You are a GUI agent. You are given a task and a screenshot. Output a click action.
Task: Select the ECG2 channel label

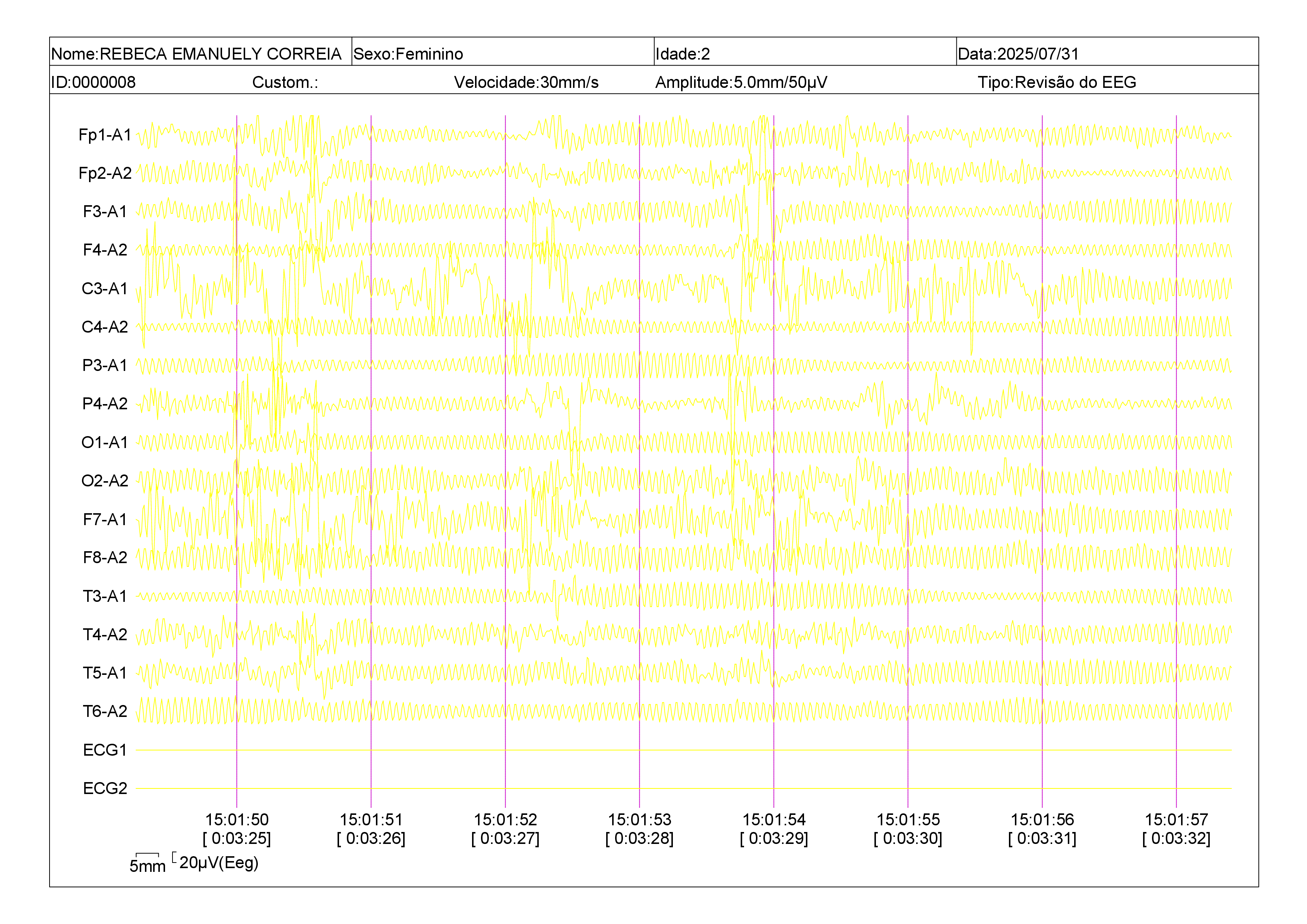(105, 788)
